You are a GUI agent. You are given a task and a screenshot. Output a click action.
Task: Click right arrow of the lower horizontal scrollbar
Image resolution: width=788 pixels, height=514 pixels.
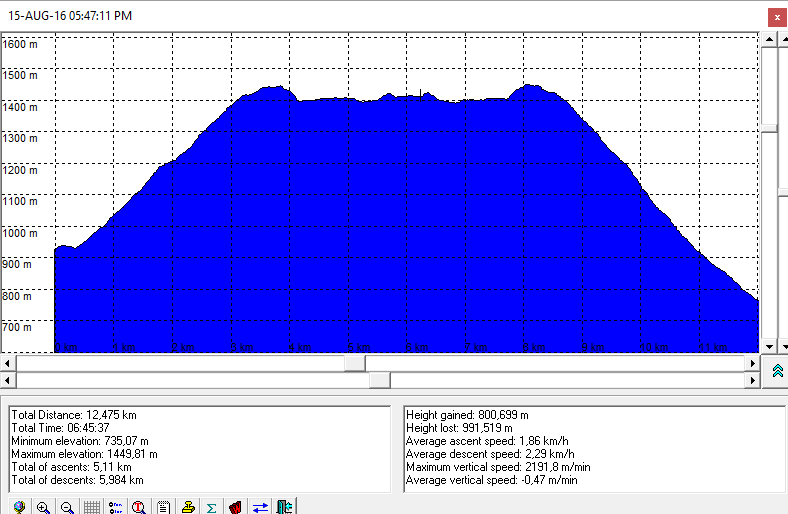[x=753, y=380]
